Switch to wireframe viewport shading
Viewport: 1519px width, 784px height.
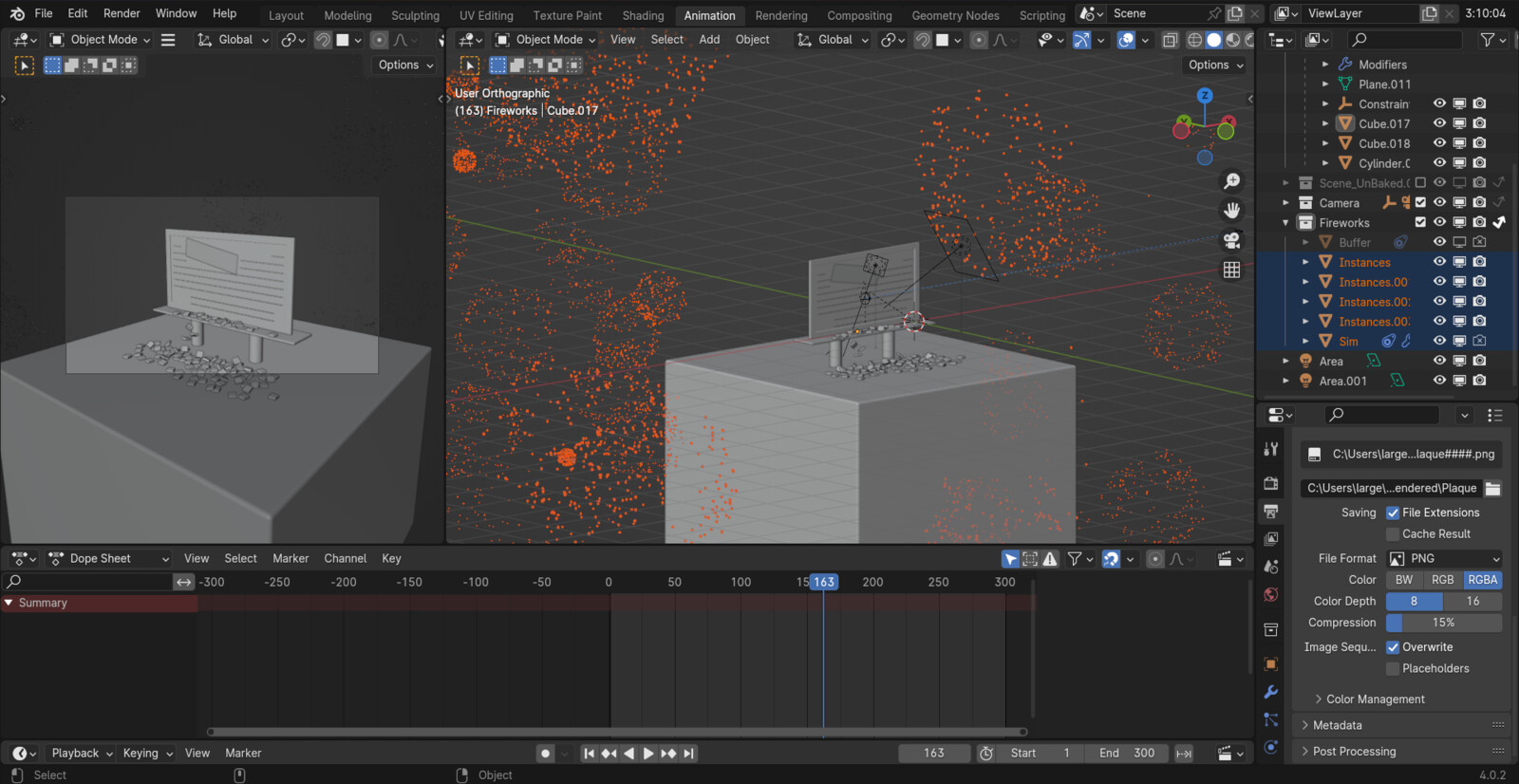1194,40
